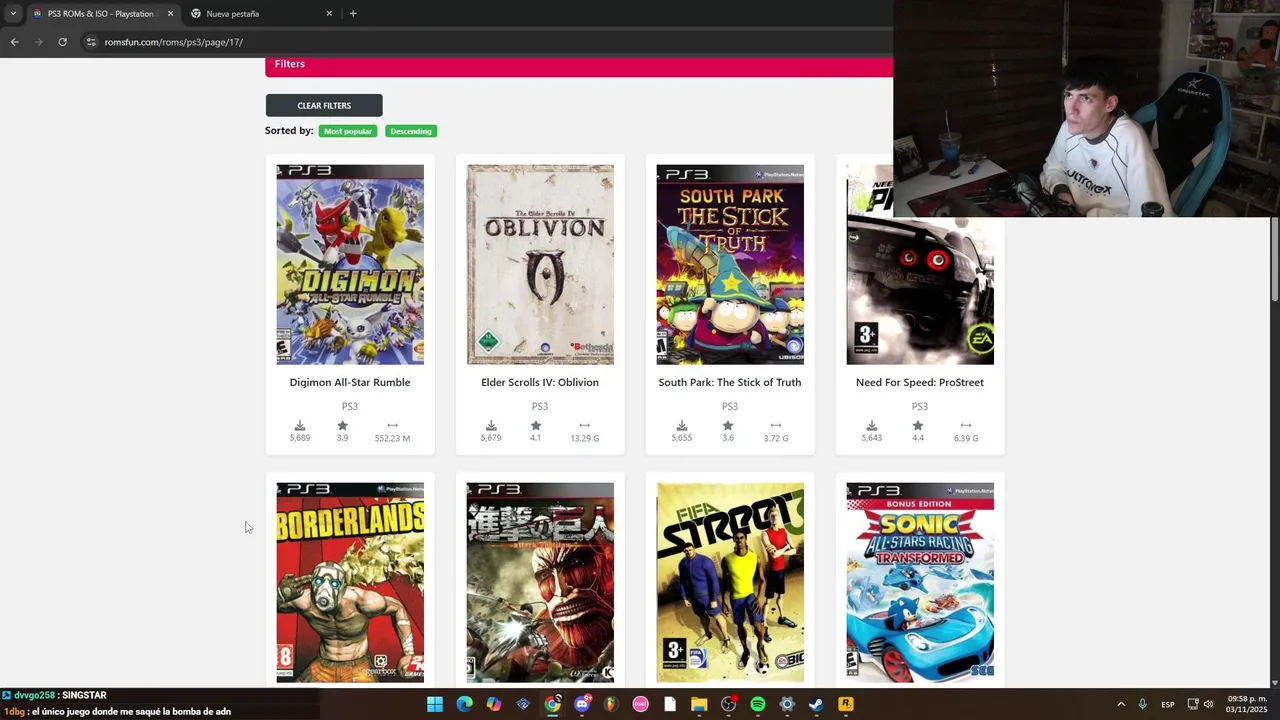Open the clock showing 09:58 p. m.
The image size is (1280, 720).
[1247, 704]
